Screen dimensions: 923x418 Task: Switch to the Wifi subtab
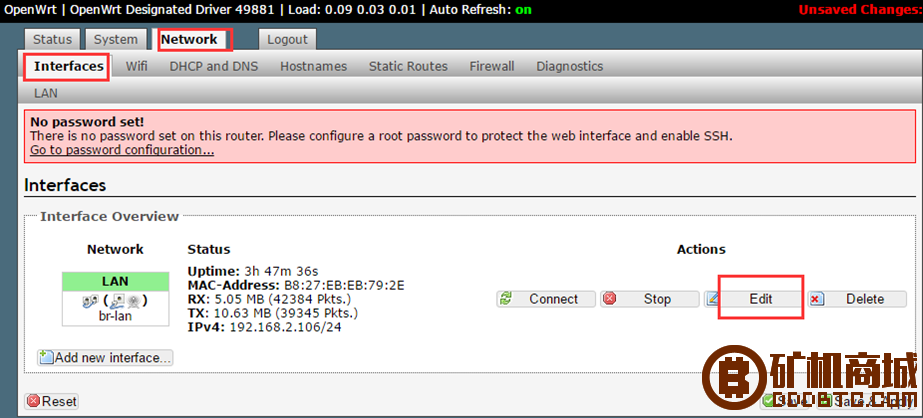coord(137,67)
